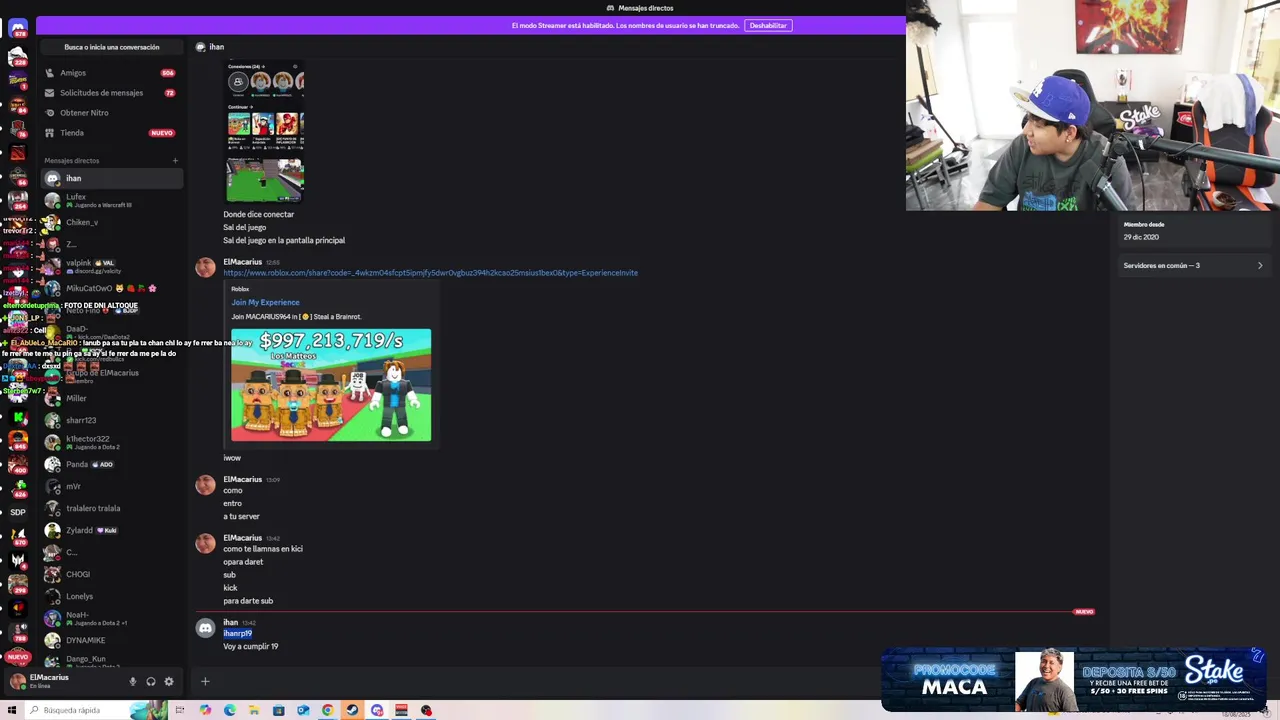Open Outlook from the taskbar
Screen dimensions: 1280x720
point(303,710)
